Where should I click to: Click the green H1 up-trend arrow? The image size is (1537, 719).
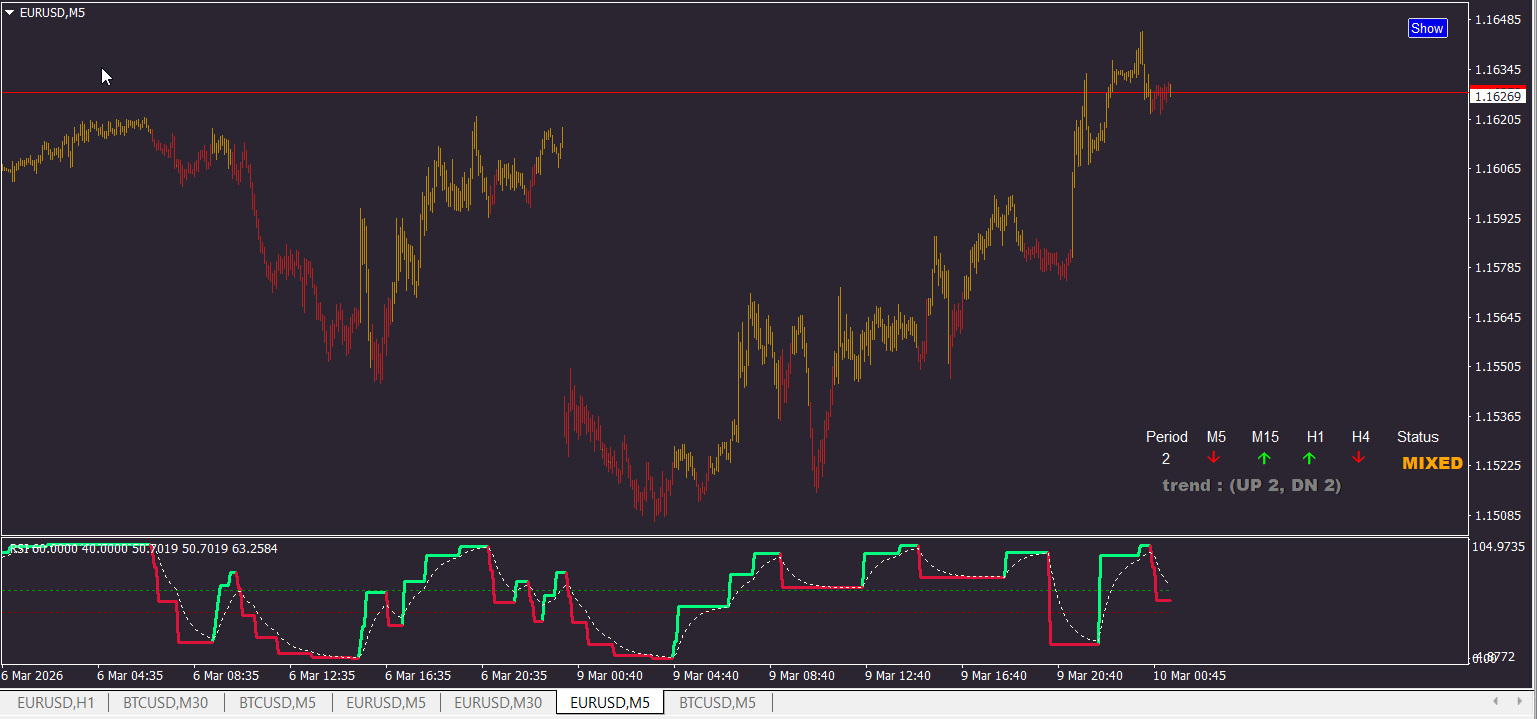pos(1309,458)
